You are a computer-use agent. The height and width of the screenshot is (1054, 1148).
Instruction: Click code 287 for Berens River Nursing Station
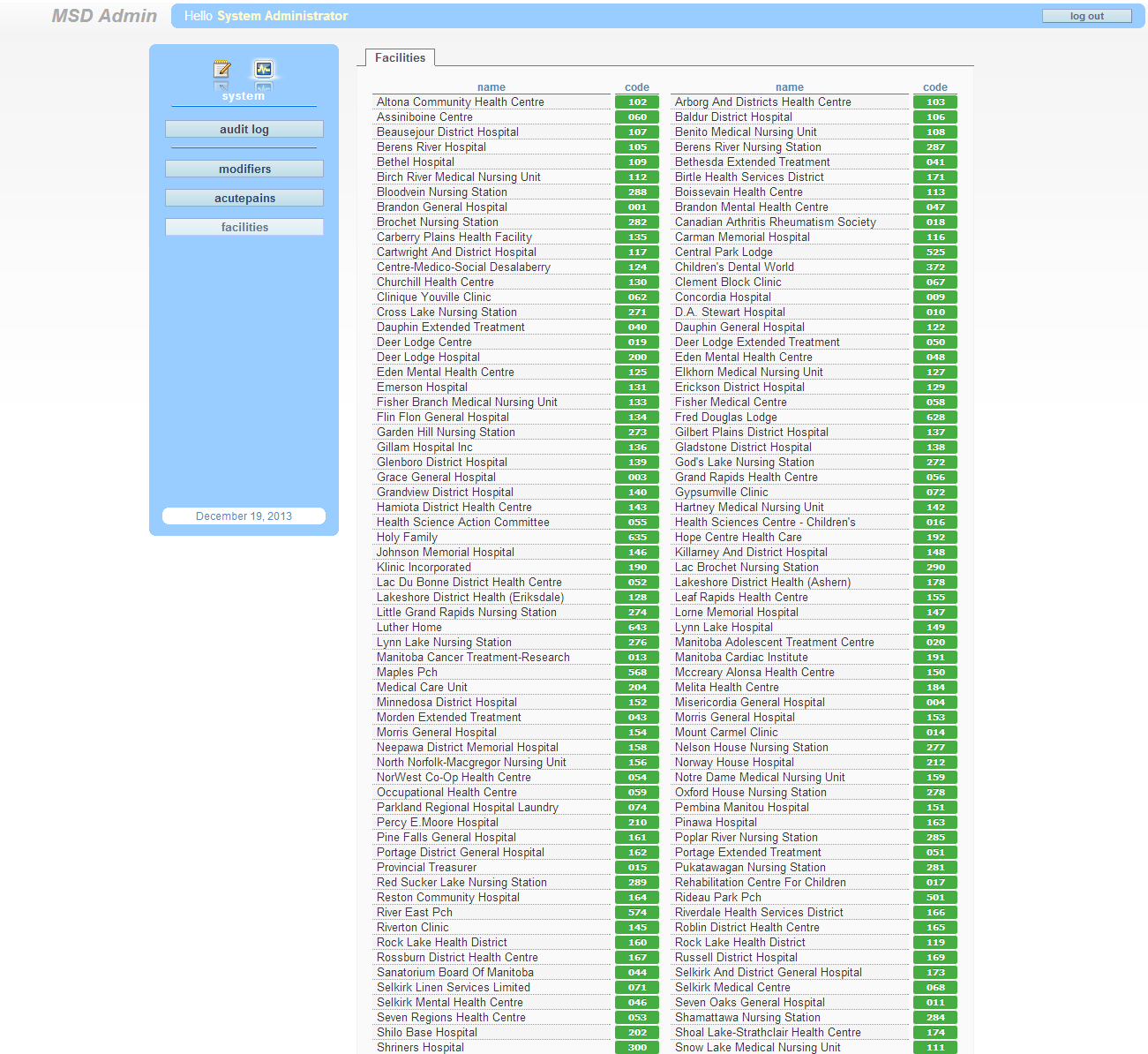point(935,147)
